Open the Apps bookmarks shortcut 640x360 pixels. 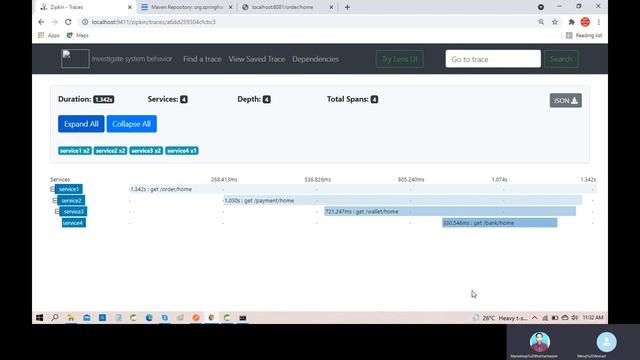tap(49, 36)
